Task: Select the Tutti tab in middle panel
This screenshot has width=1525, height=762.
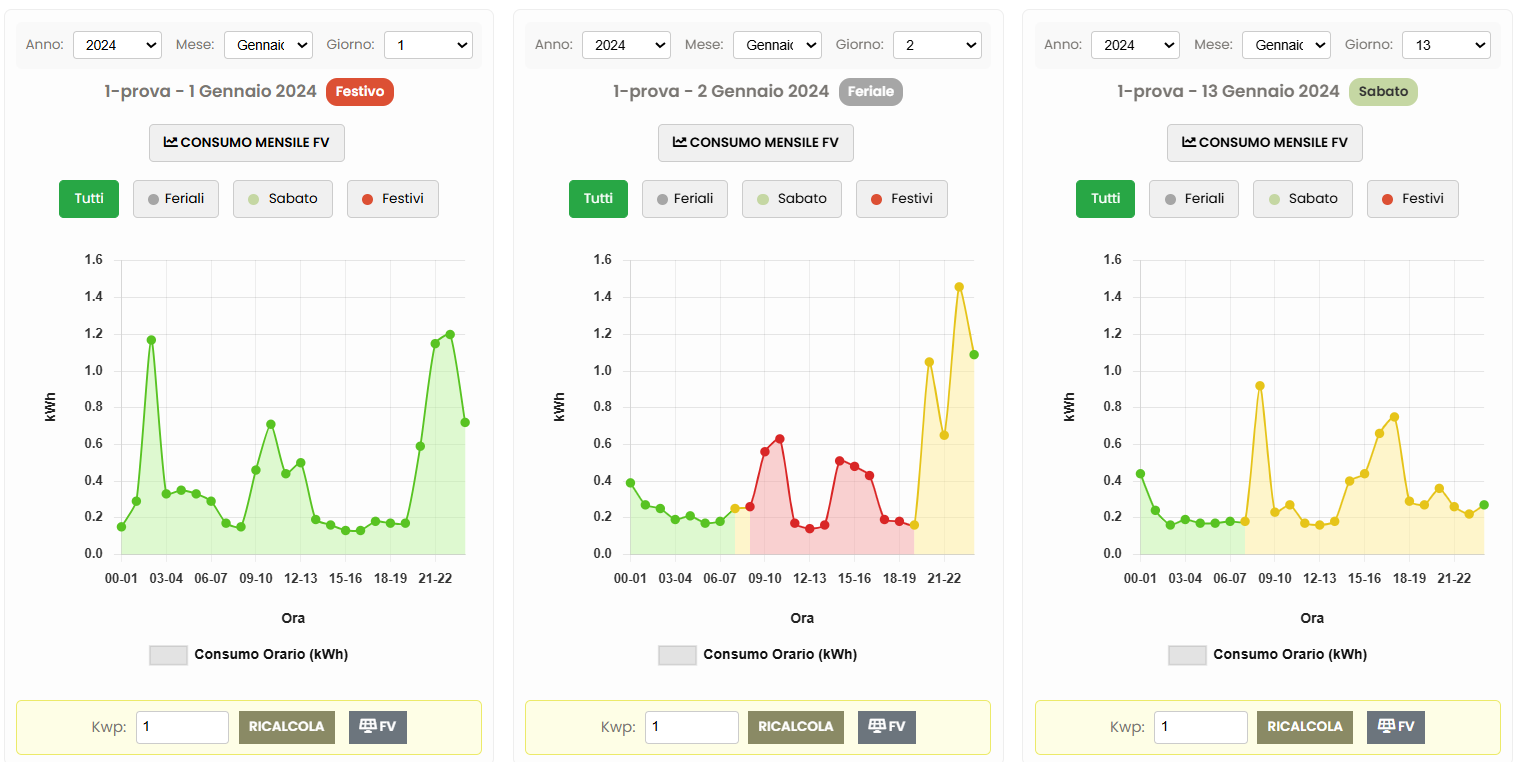Action: 598,199
